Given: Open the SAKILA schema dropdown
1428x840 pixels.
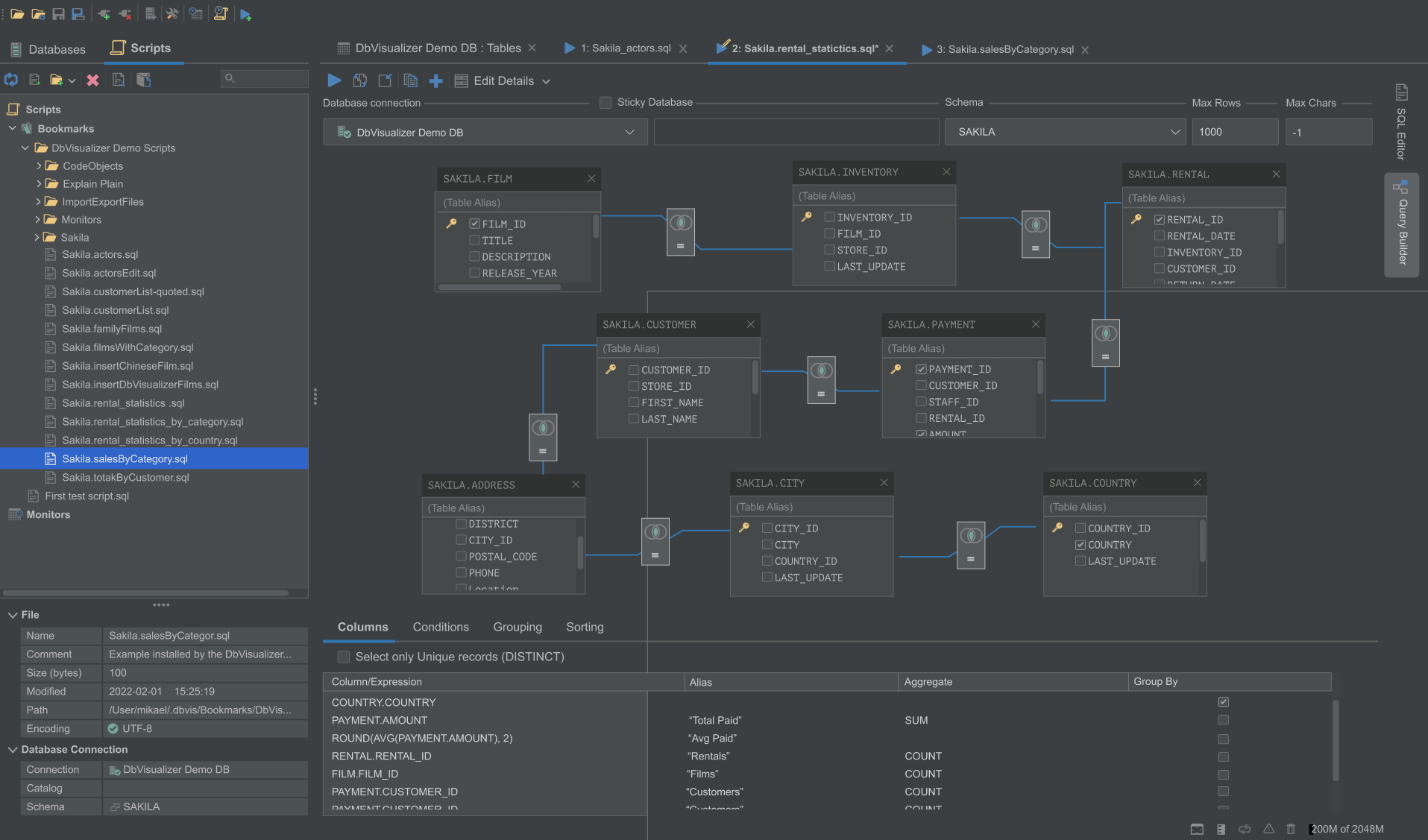Looking at the screenshot, I should point(1065,132).
